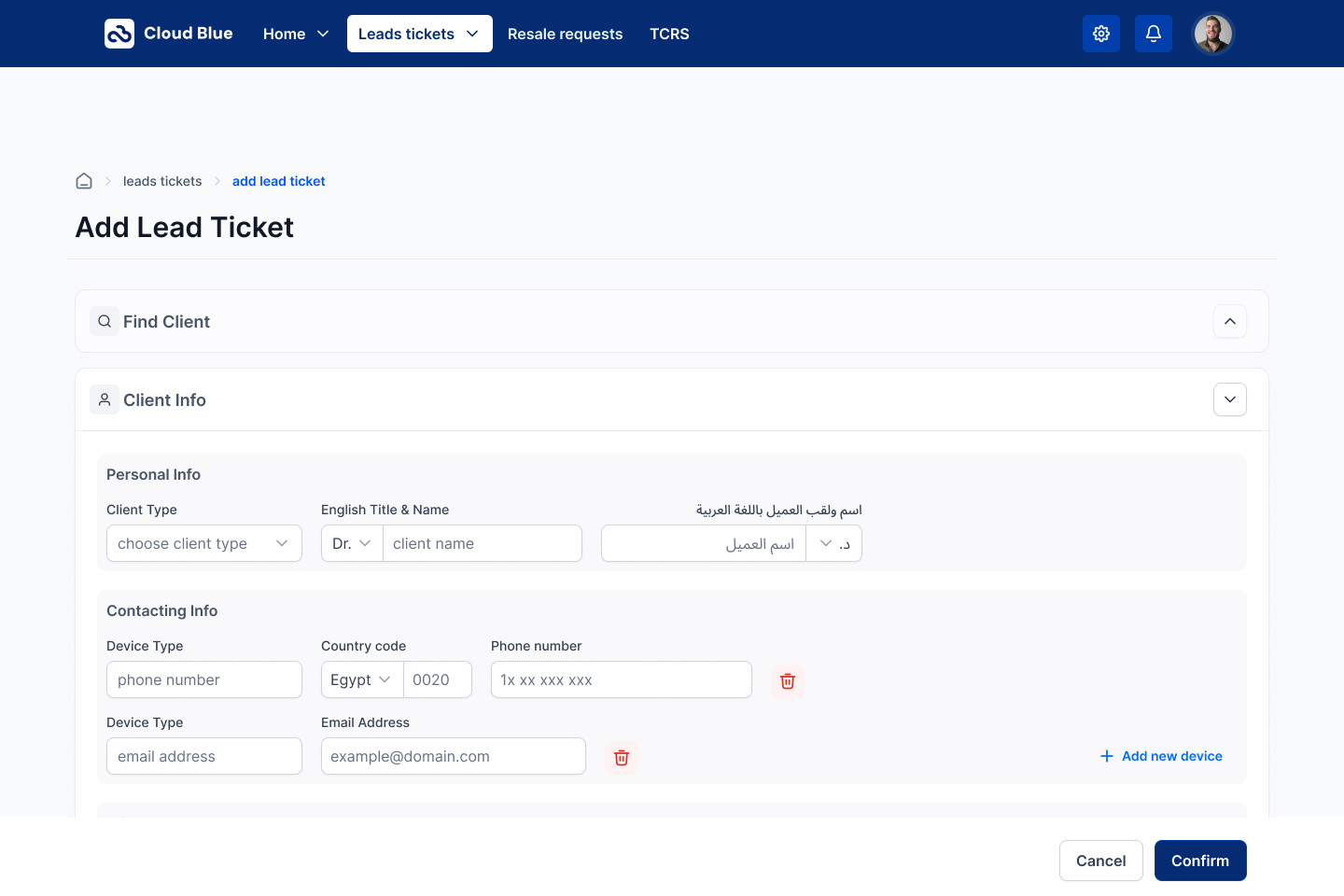The width and height of the screenshot is (1344, 896).
Task: Click the Cloud Blue logo icon
Action: [119, 34]
